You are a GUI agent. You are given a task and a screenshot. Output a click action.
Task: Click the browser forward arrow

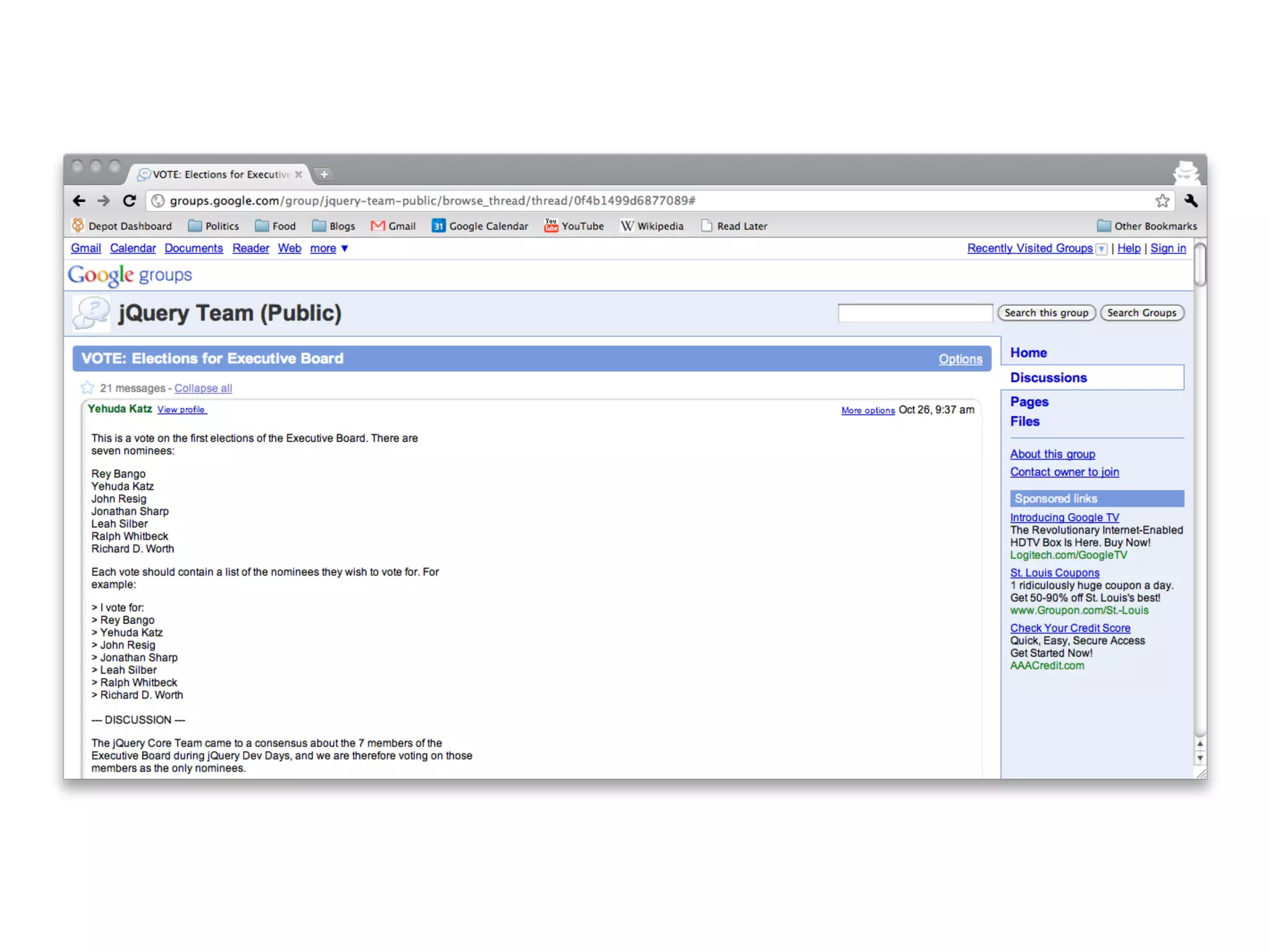click(x=104, y=201)
